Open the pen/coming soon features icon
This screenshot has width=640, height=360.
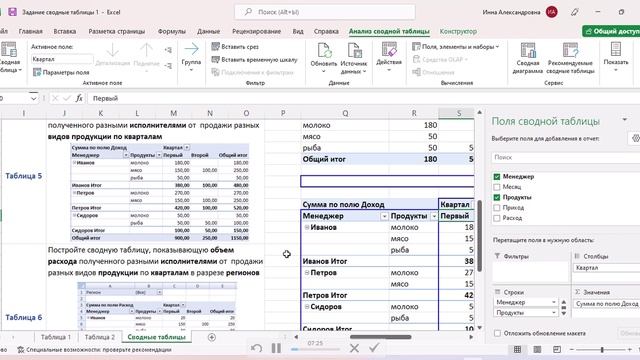click(575, 12)
